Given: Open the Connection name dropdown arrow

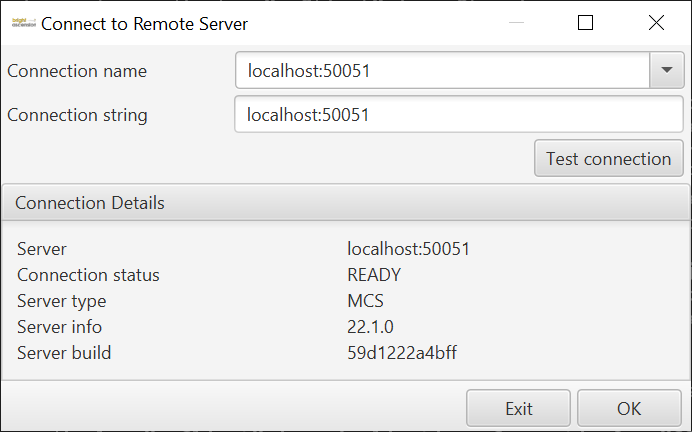Looking at the screenshot, I should (666, 71).
